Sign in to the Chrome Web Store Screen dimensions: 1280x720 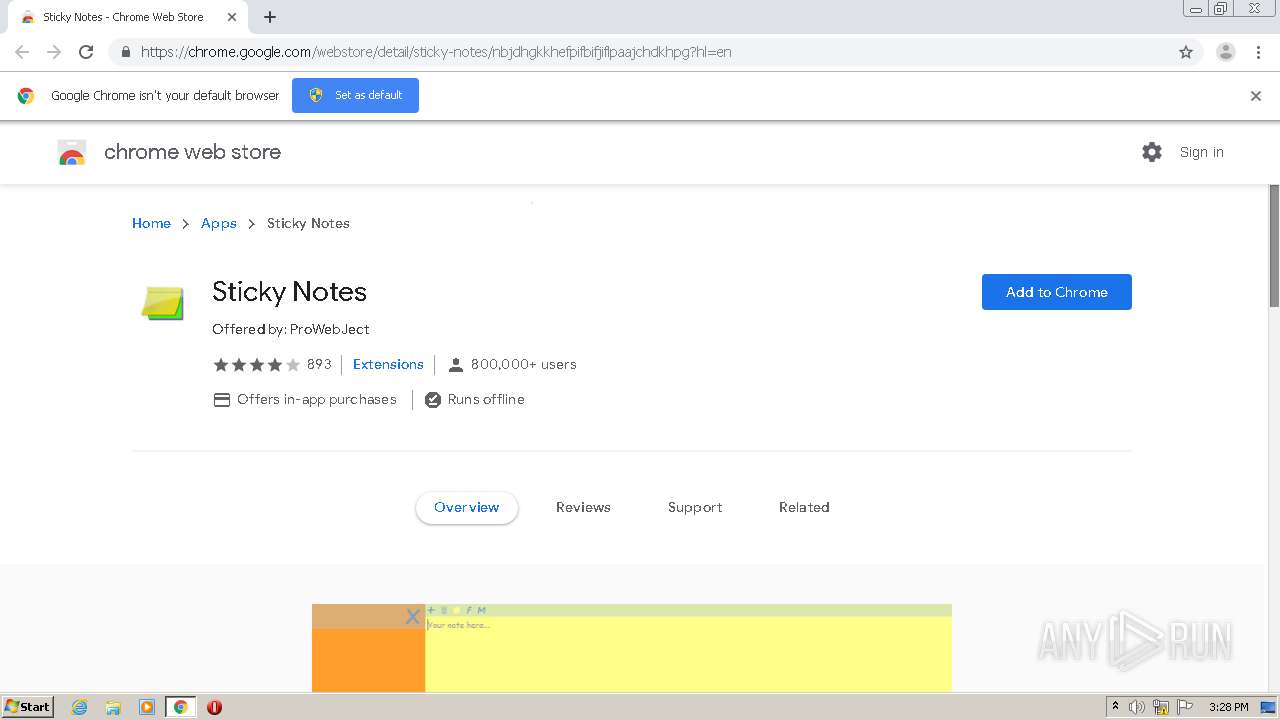click(1201, 152)
